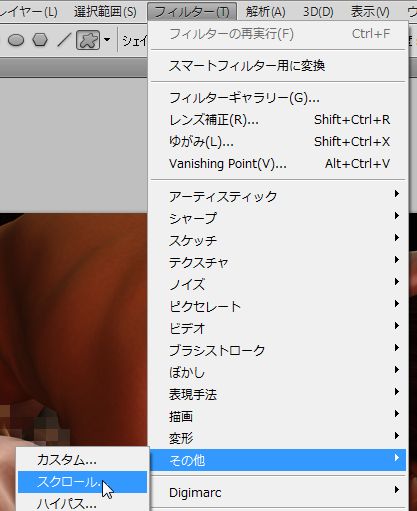The height and width of the screenshot is (511, 417).
Task: Select the Ellipse shape tool icon
Action: [16, 40]
